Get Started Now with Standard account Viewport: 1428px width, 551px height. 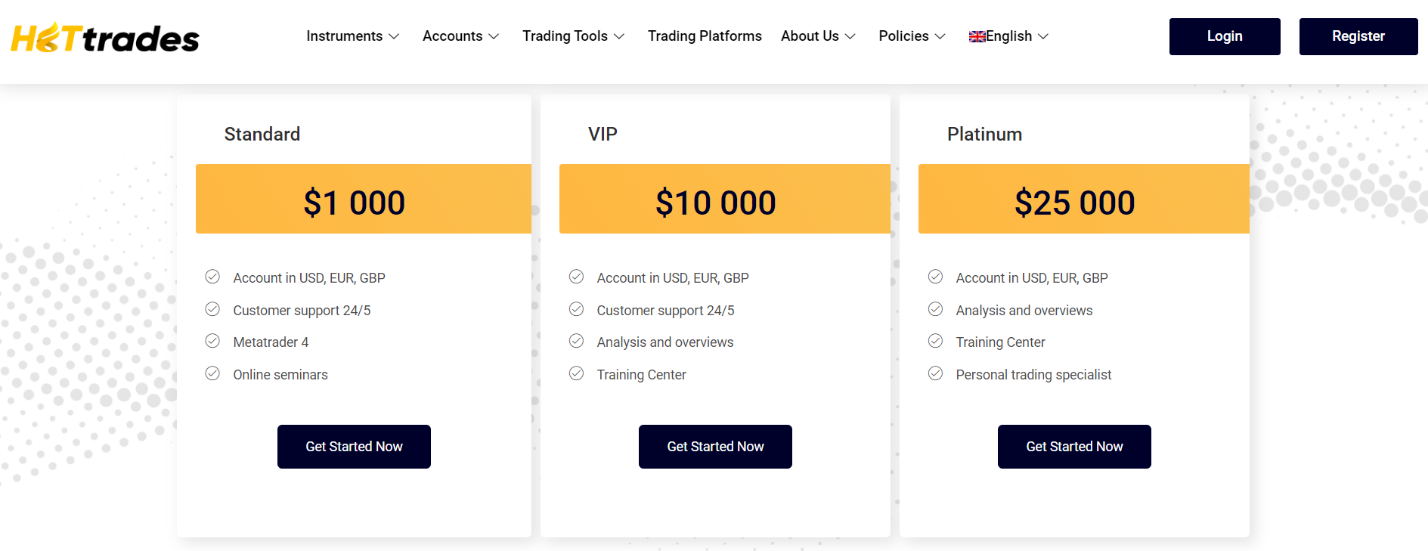354,446
